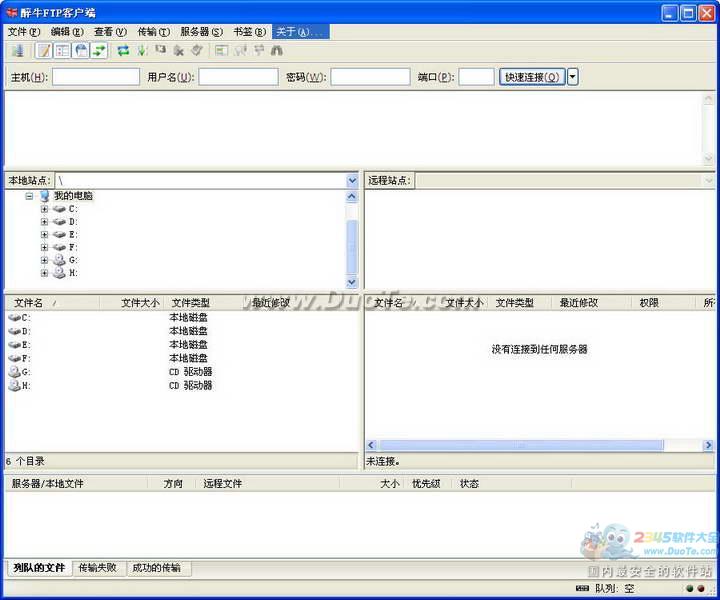The height and width of the screenshot is (600, 720).
Task: Toggle directory comparison toolbar icon
Action: point(240,50)
